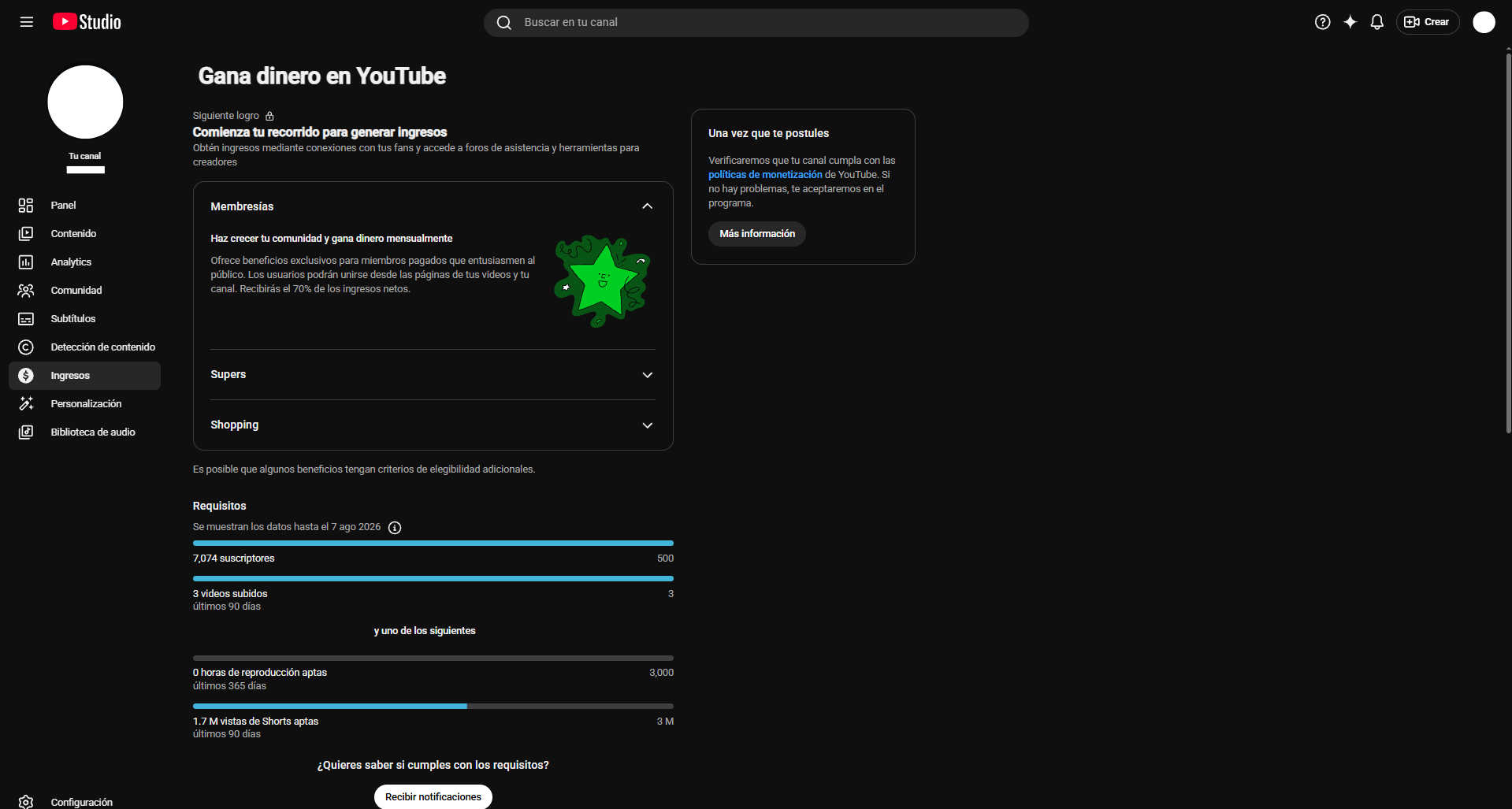Open Biblioteca de audio menu item
This screenshot has height=809, width=1512.
[84, 432]
